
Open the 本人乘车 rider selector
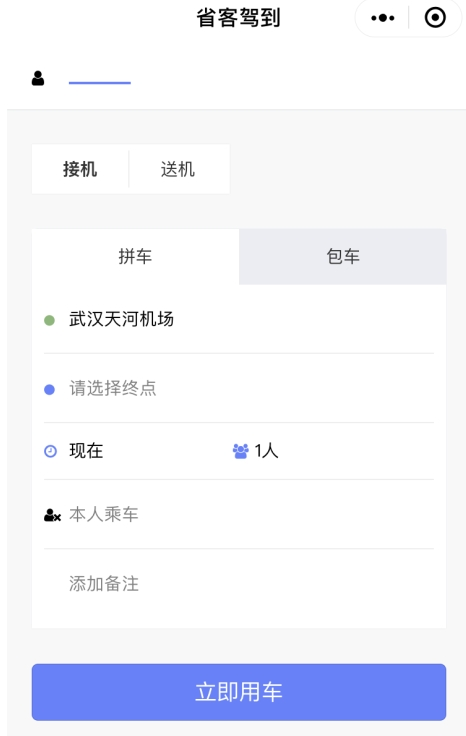[239, 514]
